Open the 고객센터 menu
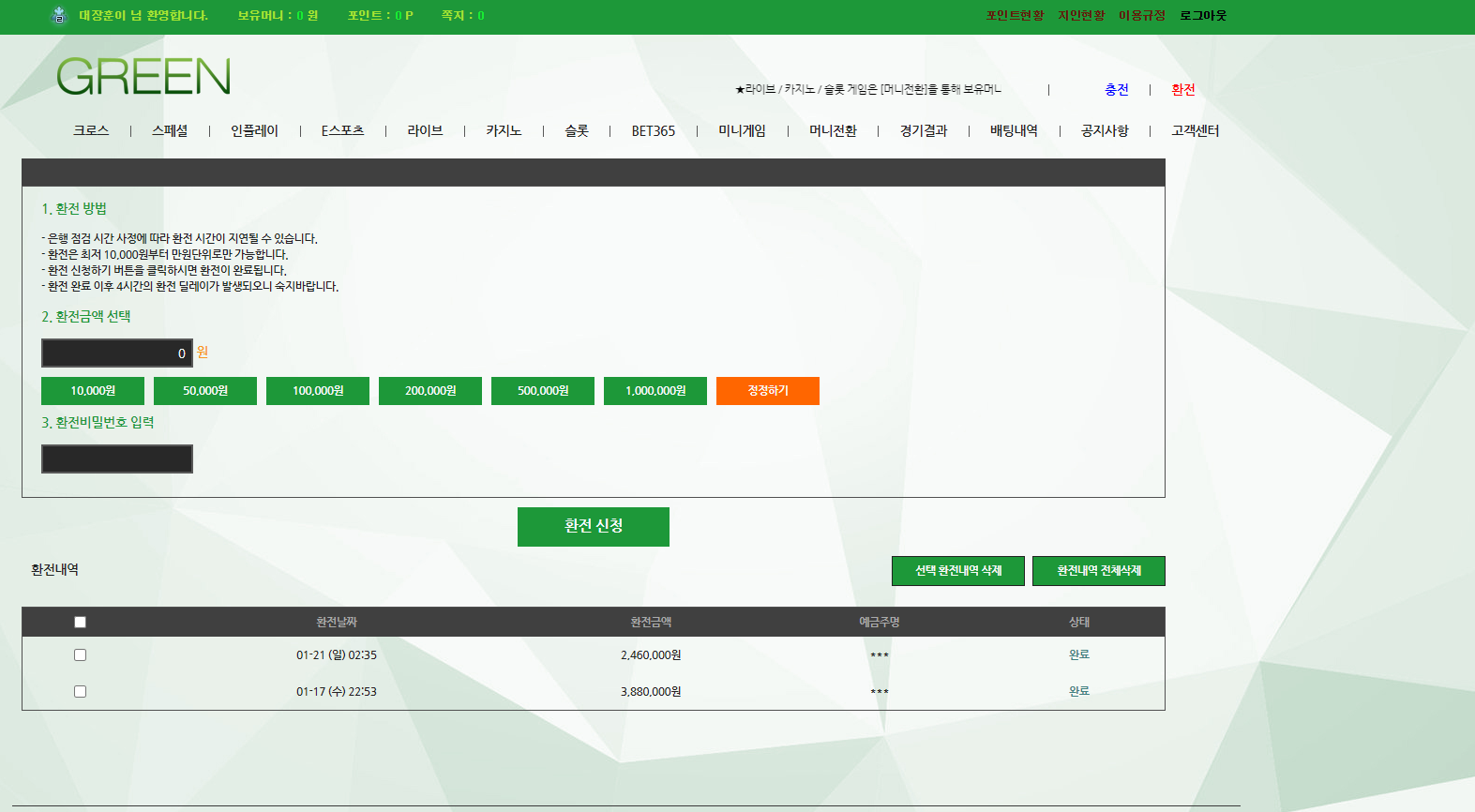Screen dimensions: 1475x812 (x=1195, y=131)
